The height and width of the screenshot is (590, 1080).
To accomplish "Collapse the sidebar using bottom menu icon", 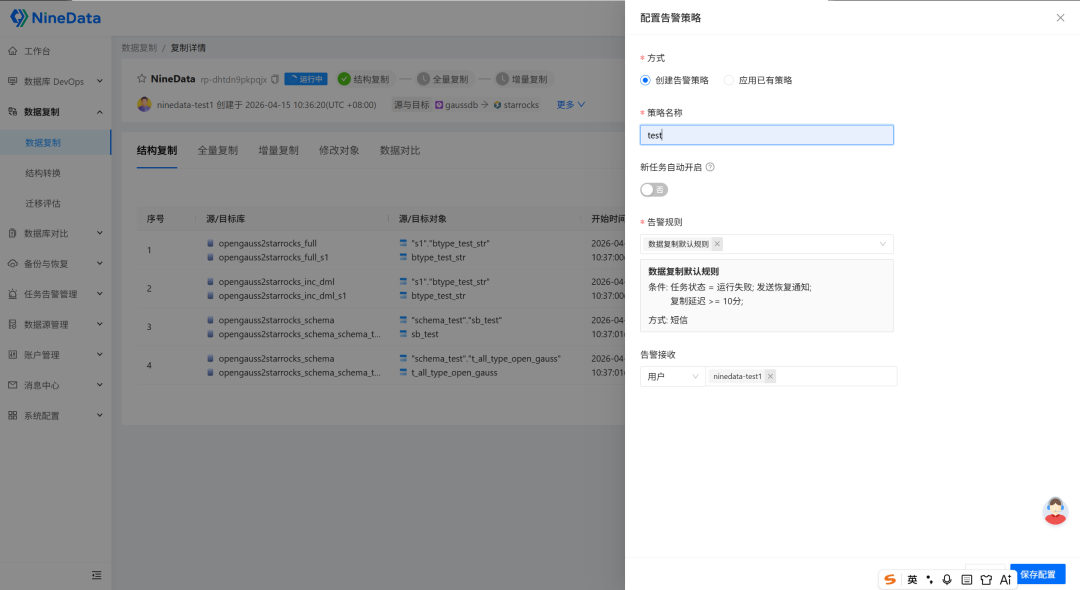I will (96, 575).
